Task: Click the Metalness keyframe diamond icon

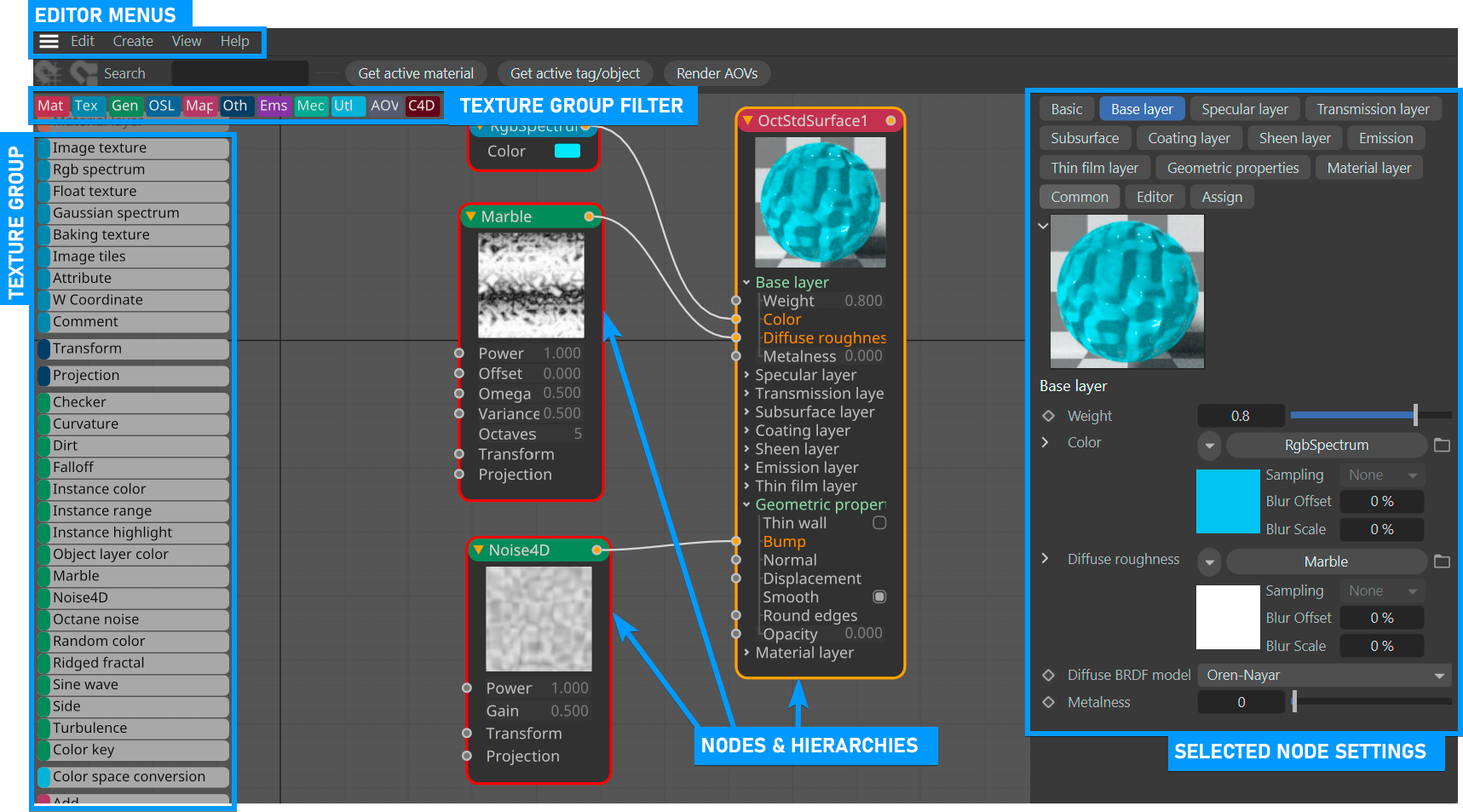Action: point(1049,702)
